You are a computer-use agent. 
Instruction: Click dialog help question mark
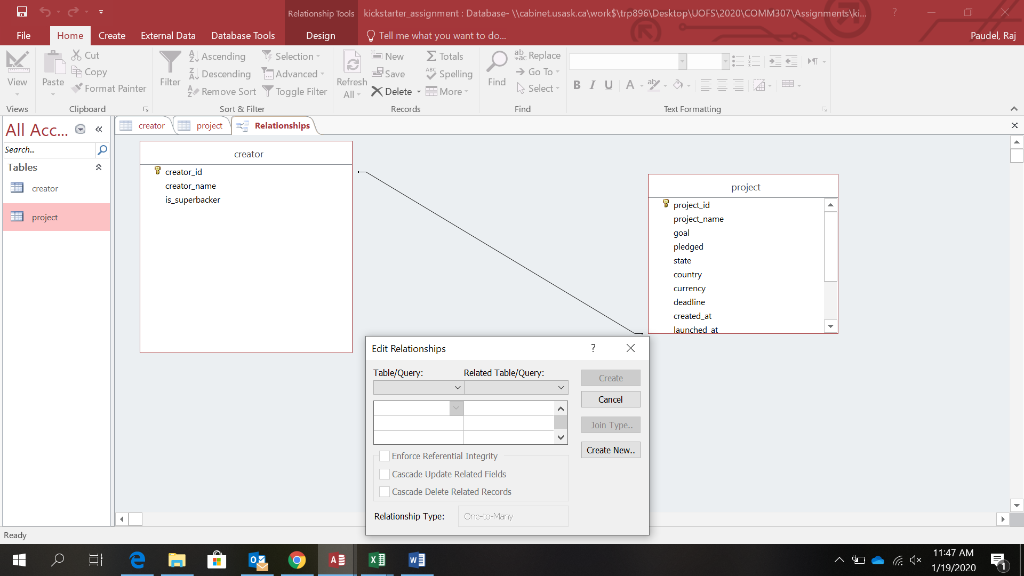tap(593, 348)
